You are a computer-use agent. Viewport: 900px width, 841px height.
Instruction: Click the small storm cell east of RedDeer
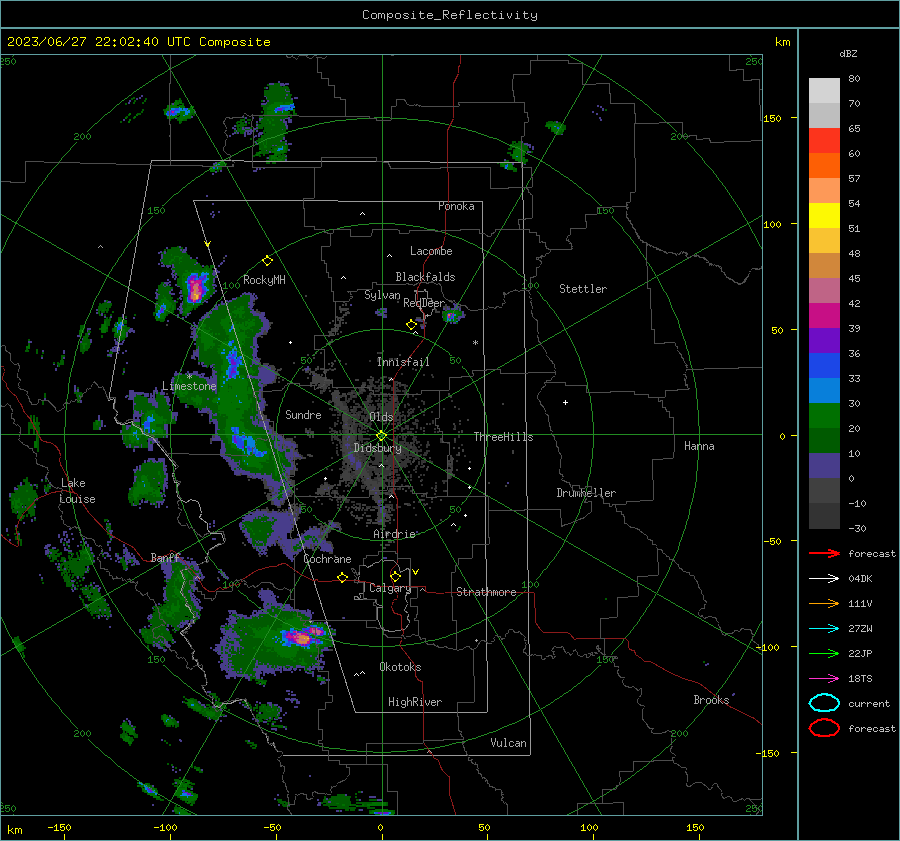(x=452, y=315)
